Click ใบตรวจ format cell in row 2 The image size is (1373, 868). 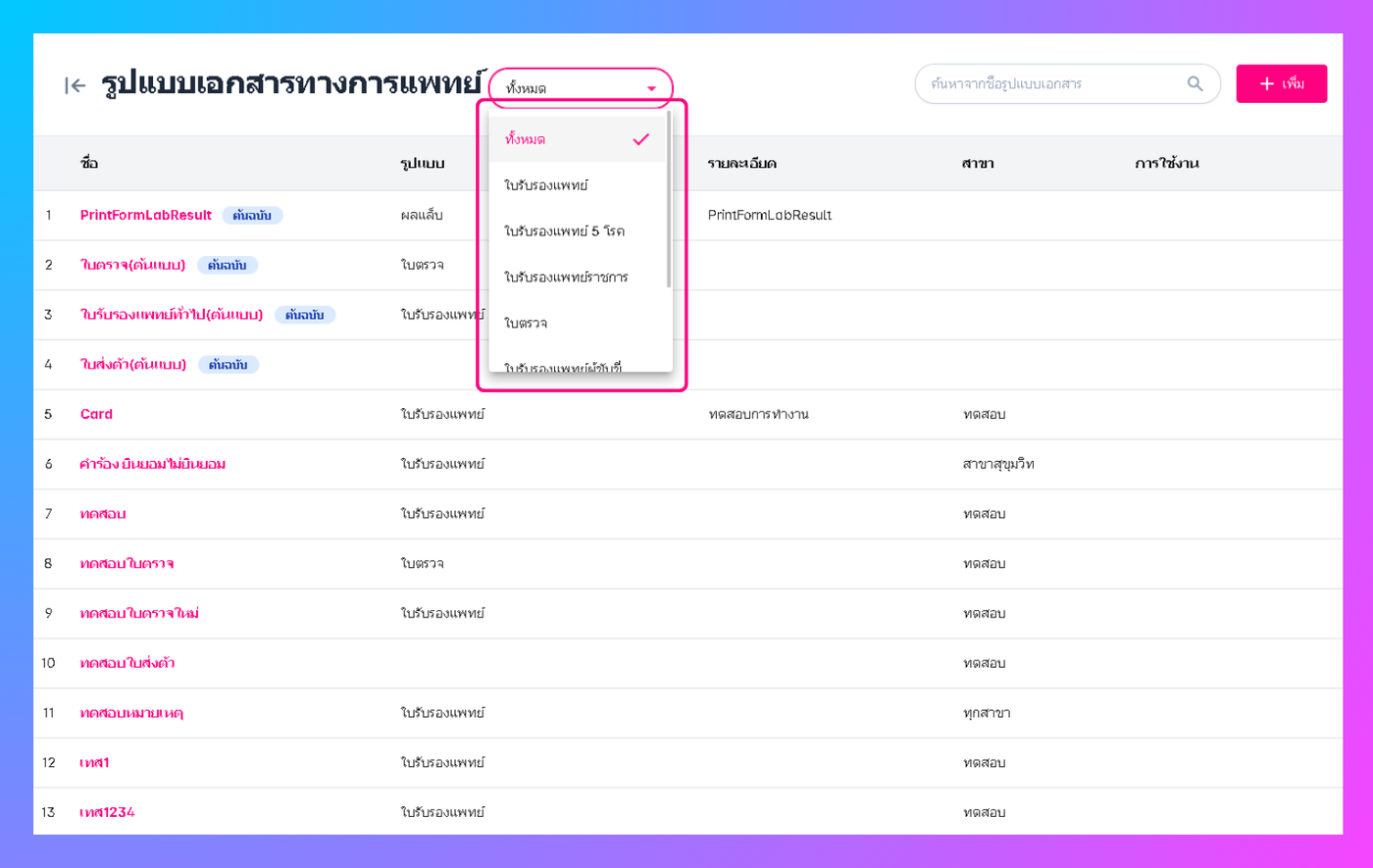(423, 265)
